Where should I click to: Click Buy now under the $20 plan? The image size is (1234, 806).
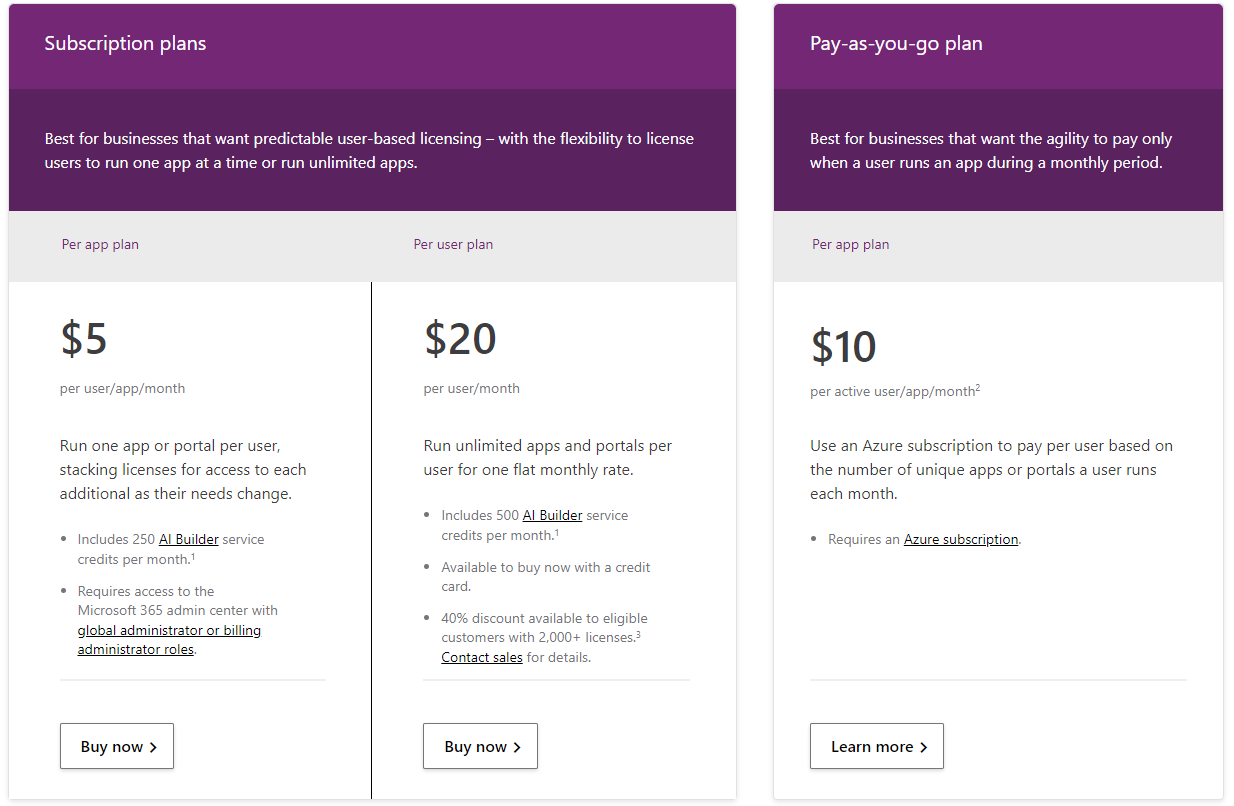click(x=480, y=746)
